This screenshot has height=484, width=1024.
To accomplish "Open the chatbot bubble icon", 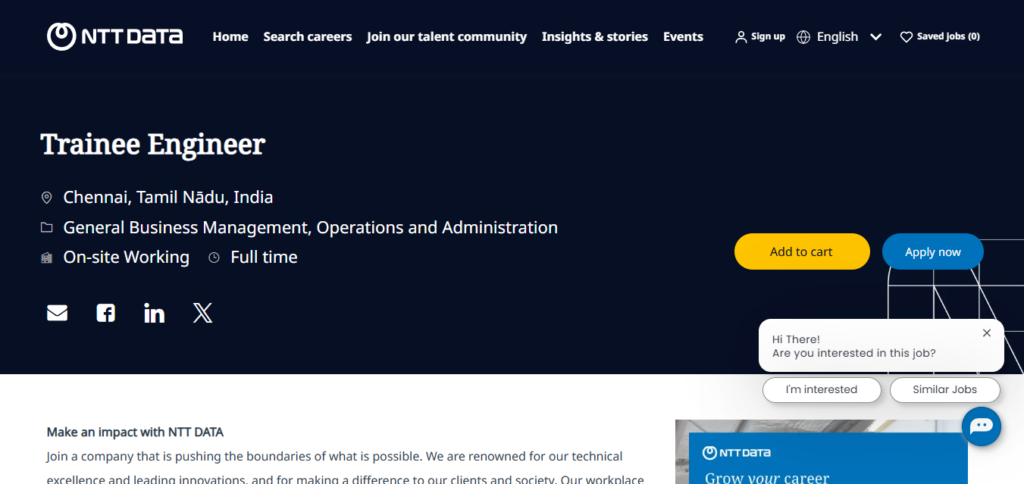I will [x=982, y=427].
